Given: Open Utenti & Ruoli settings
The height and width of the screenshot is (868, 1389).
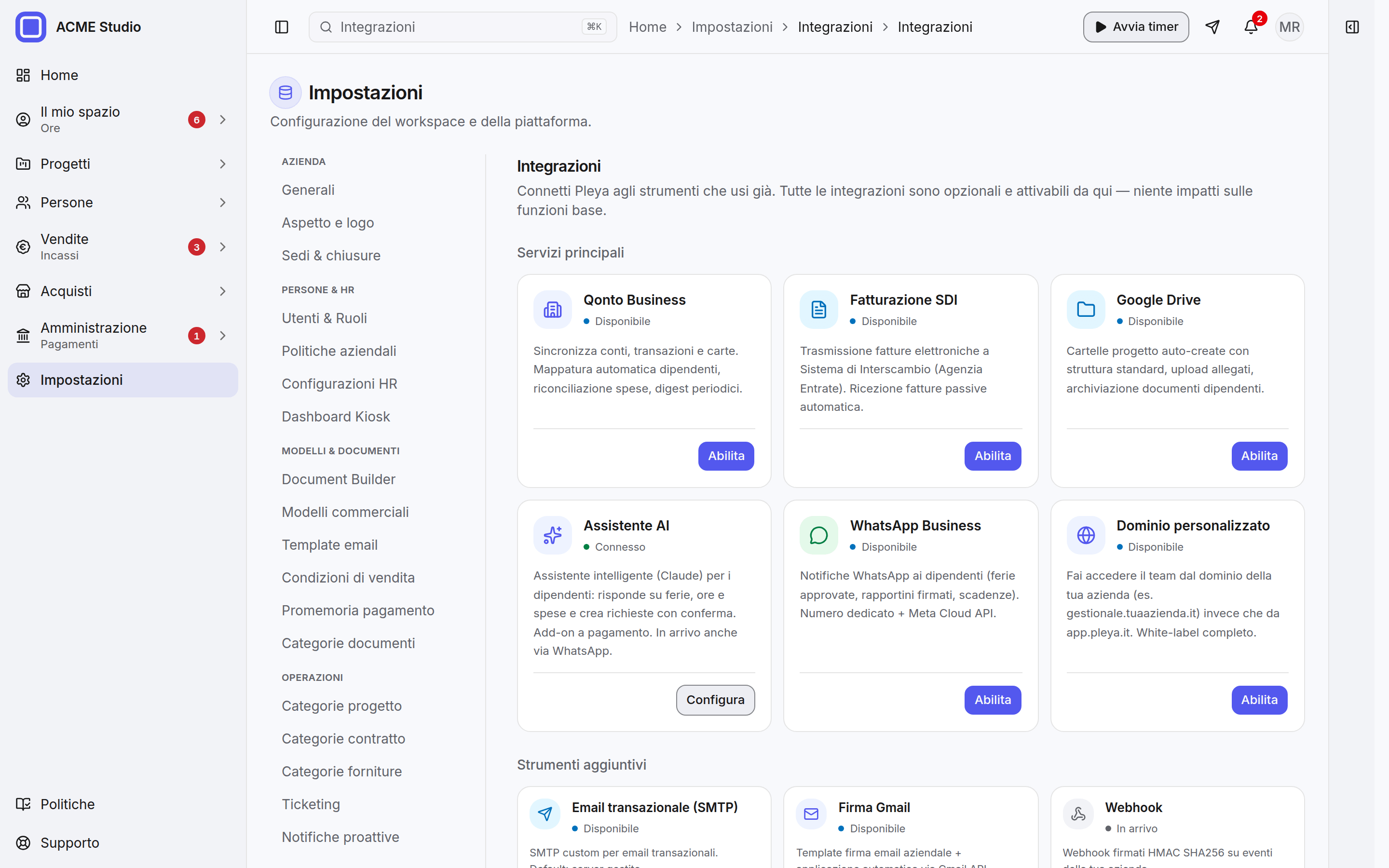Looking at the screenshot, I should coord(324,318).
